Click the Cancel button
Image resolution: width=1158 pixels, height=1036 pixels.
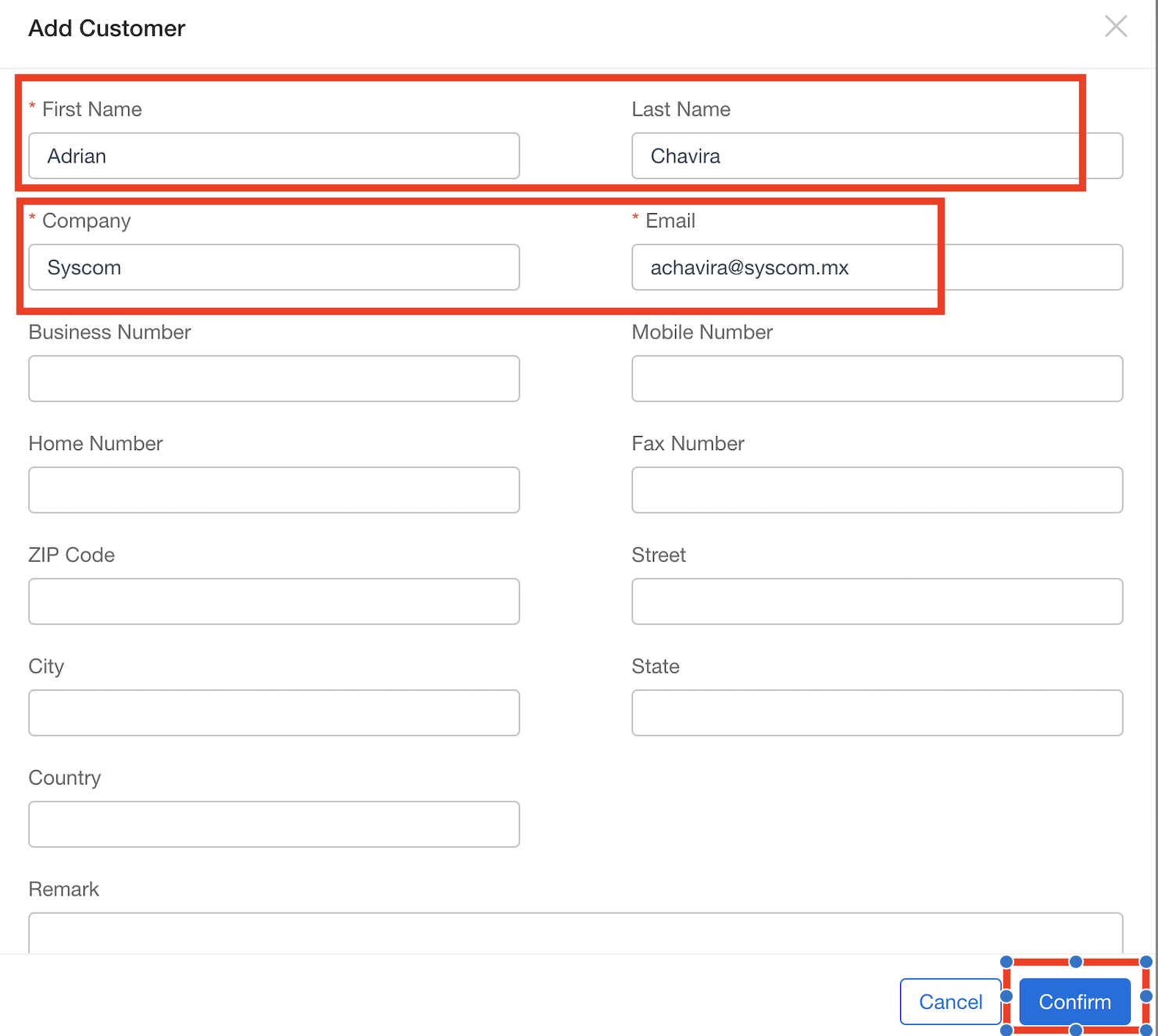click(950, 1002)
